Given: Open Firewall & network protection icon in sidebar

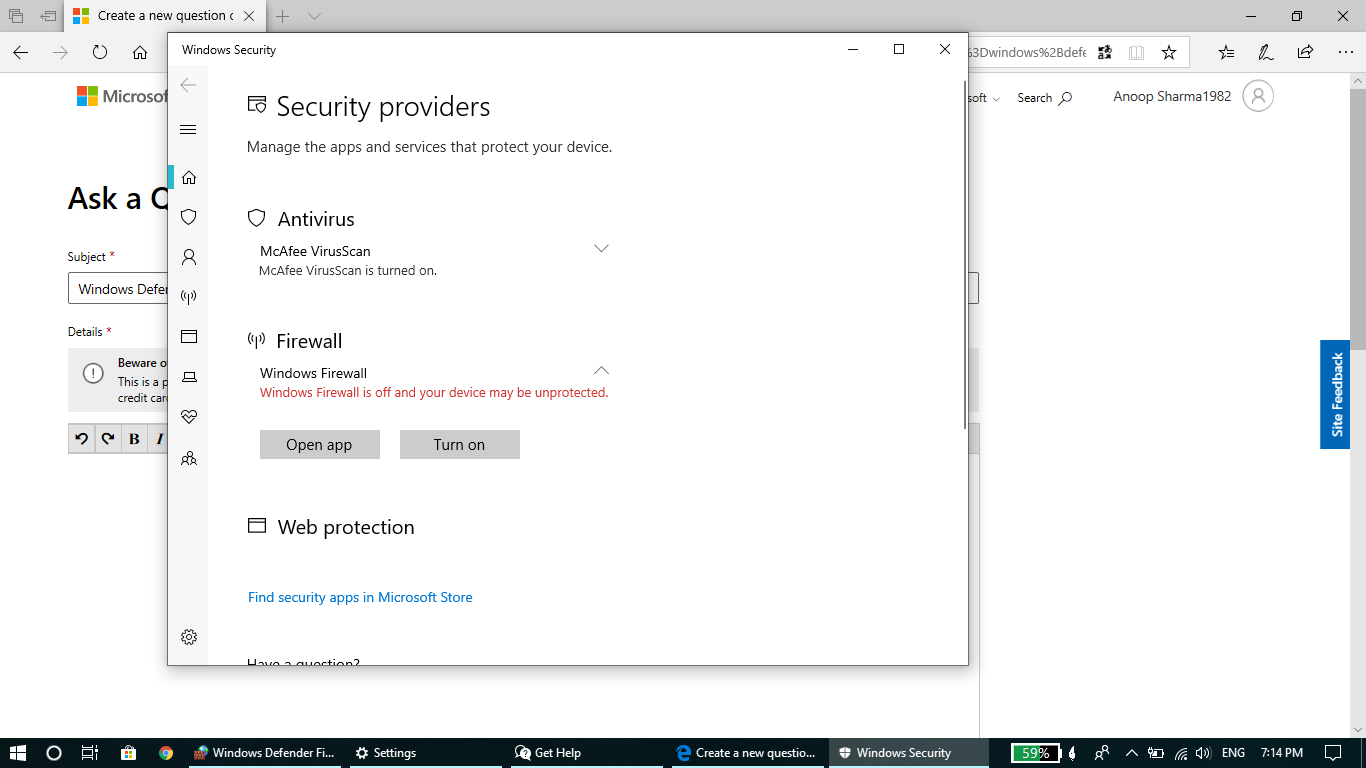Looking at the screenshot, I should [188, 297].
